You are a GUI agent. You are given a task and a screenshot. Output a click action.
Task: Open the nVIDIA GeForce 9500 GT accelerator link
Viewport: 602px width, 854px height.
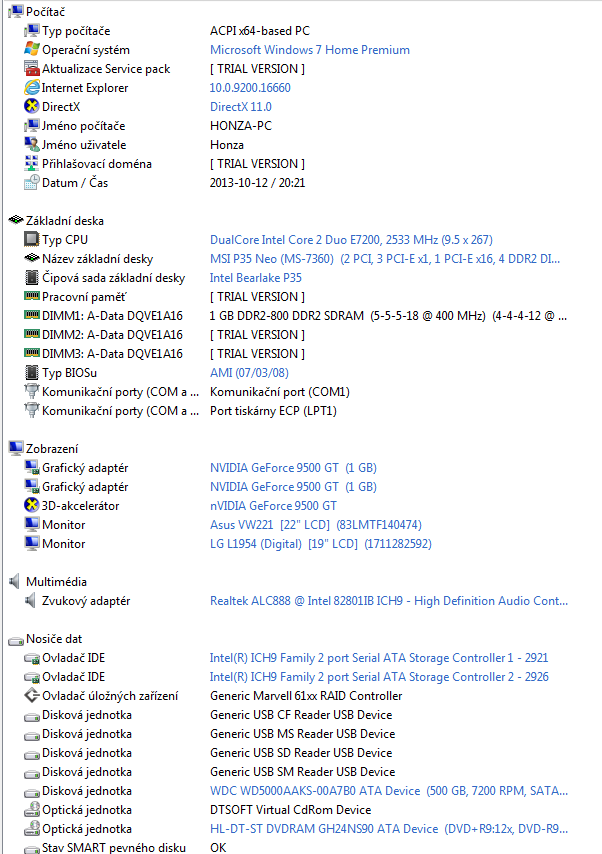[273, 505]
